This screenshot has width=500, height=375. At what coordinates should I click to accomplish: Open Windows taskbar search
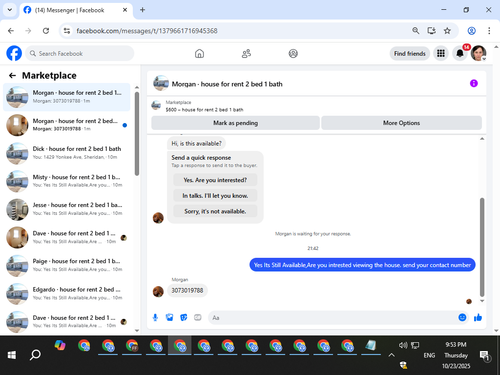click(x=35, y=355)
